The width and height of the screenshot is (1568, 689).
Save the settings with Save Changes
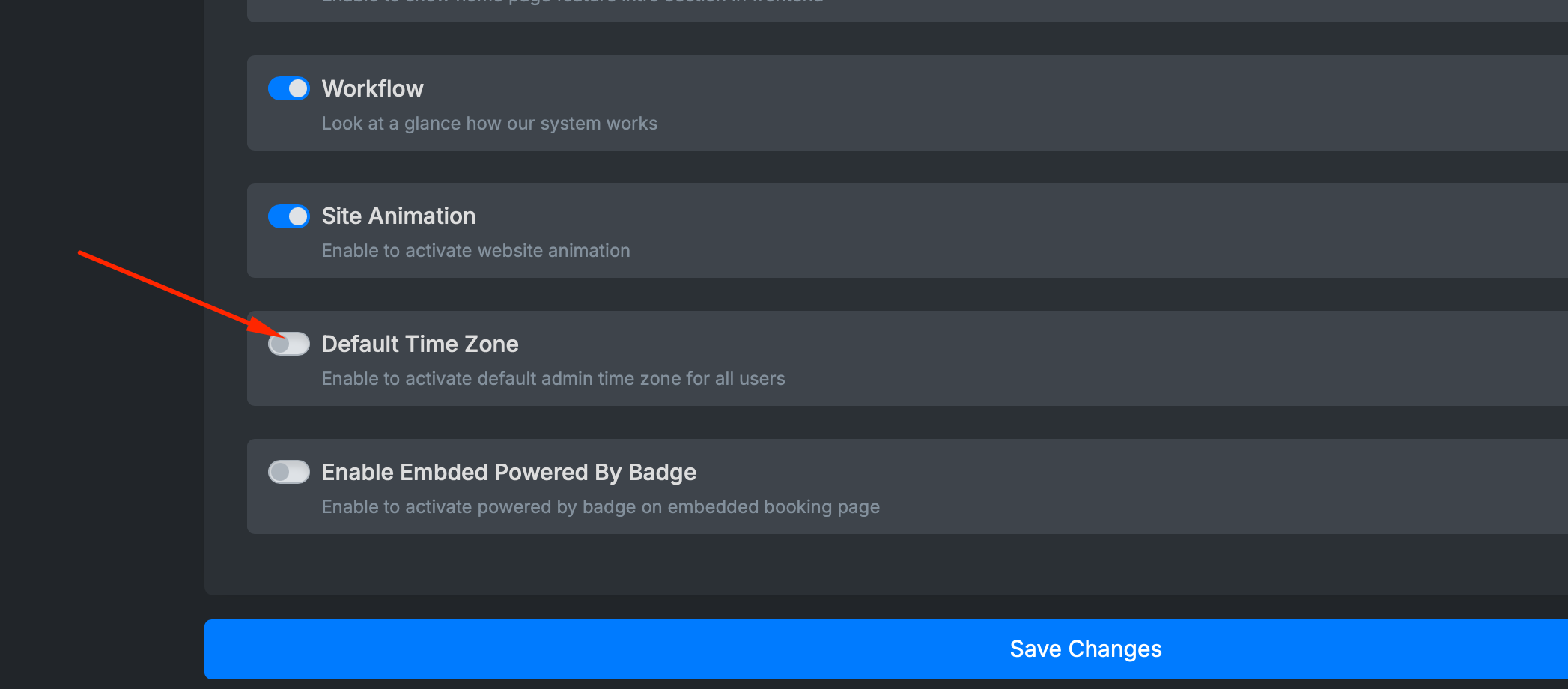[x=886, y=649]
